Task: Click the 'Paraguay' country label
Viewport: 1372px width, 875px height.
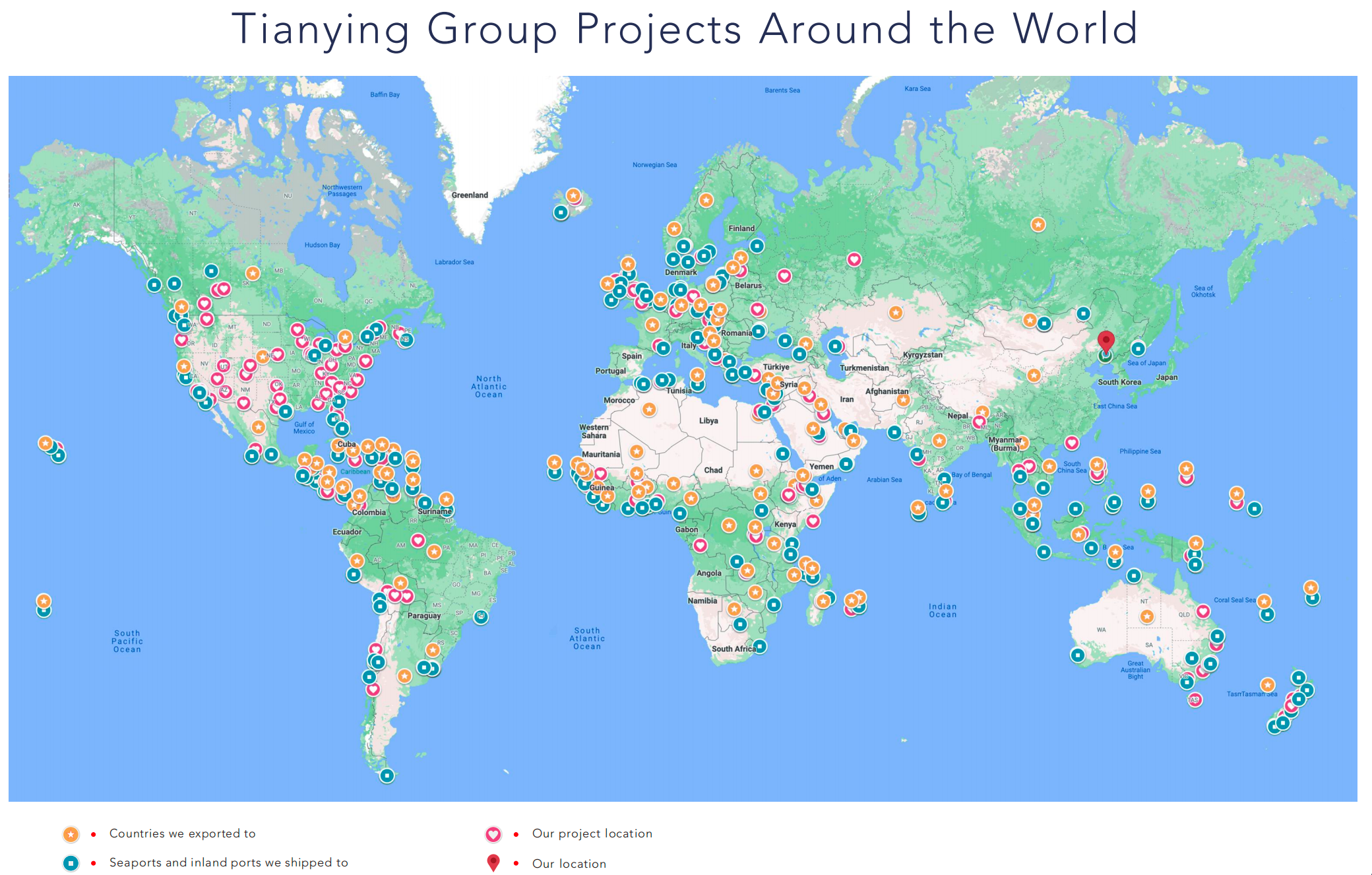Action: pyautogui.click(x=423, y=616)
